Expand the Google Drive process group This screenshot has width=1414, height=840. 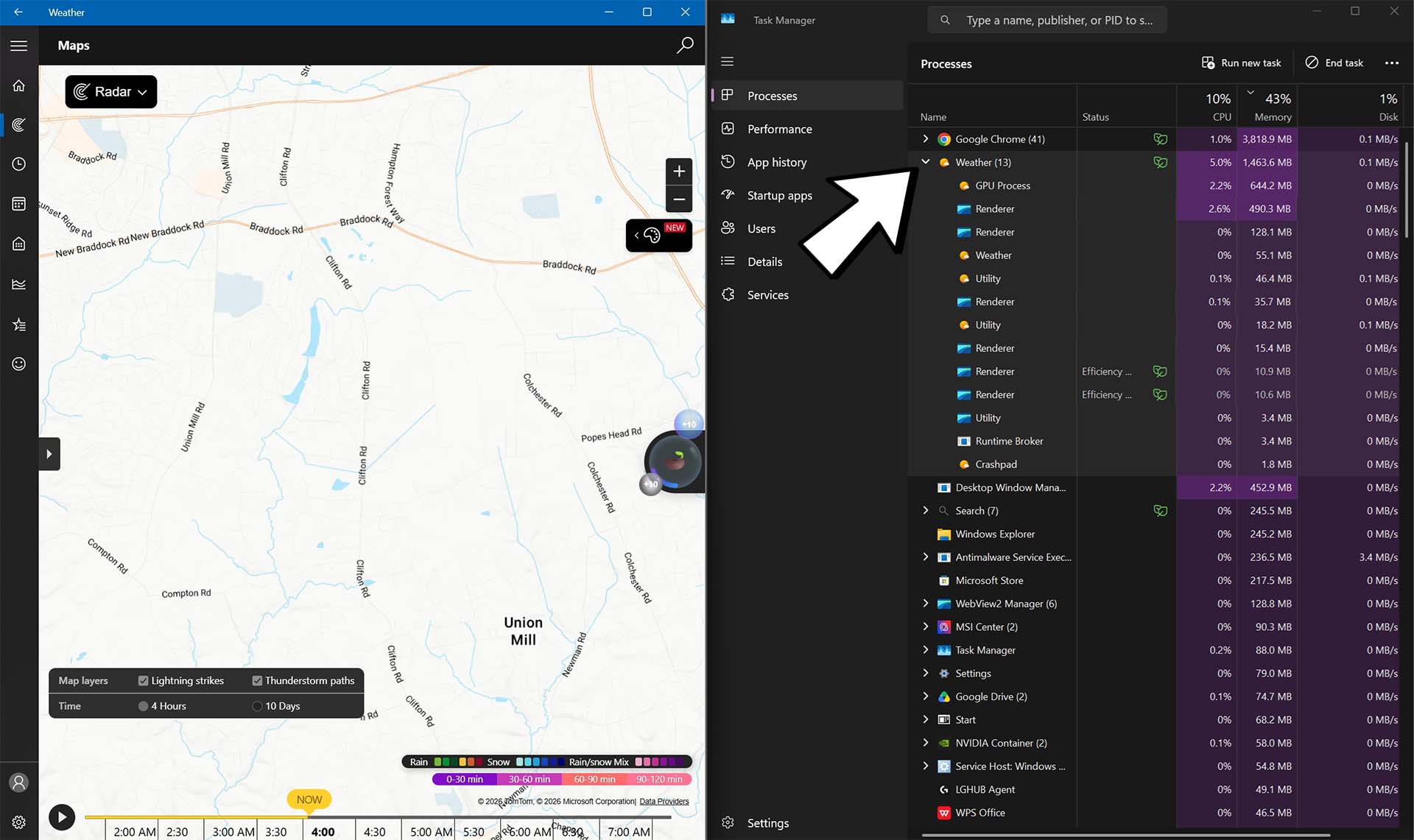coord(926,696)
